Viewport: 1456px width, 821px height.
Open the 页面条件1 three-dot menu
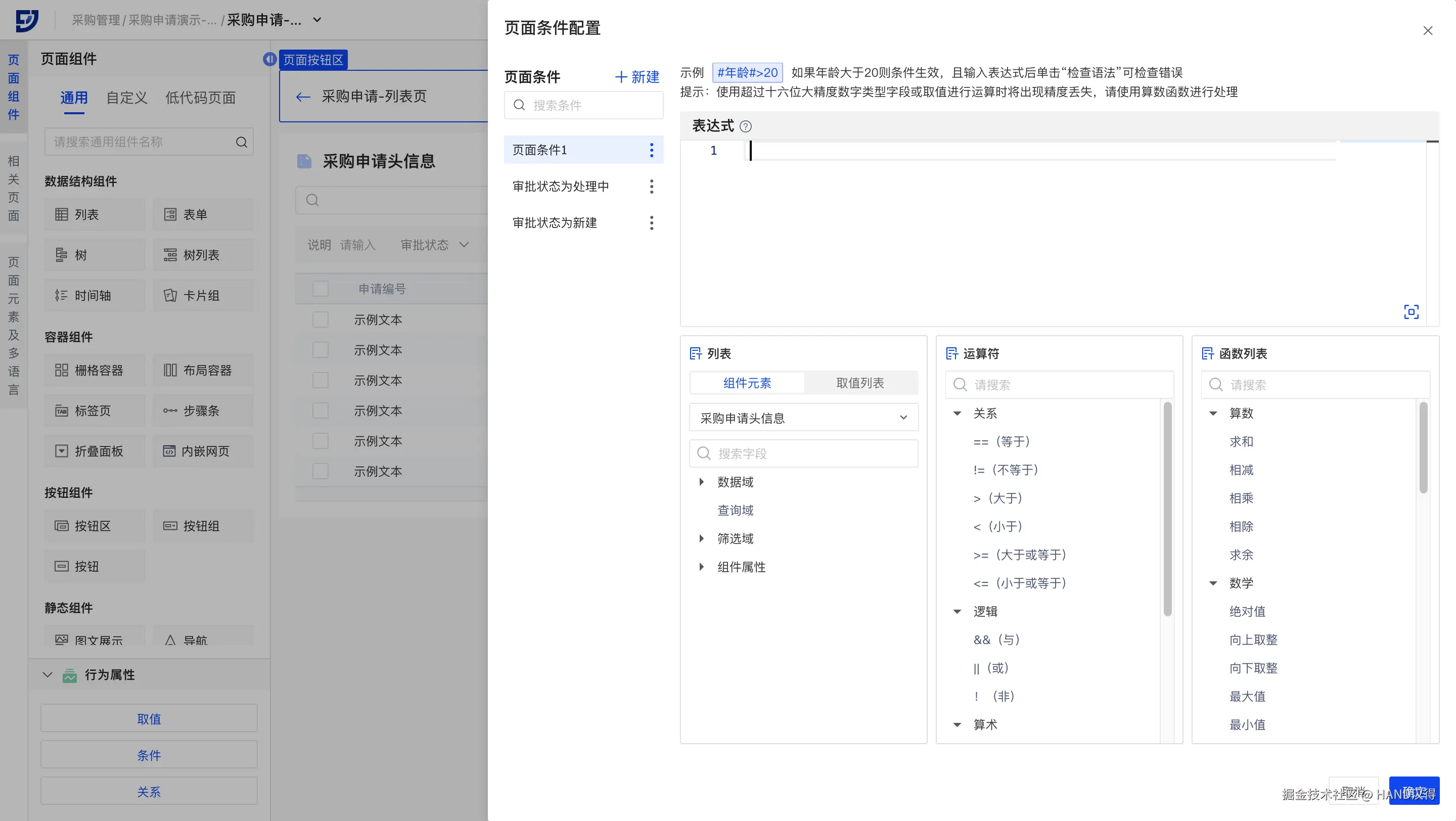(651, 150)
